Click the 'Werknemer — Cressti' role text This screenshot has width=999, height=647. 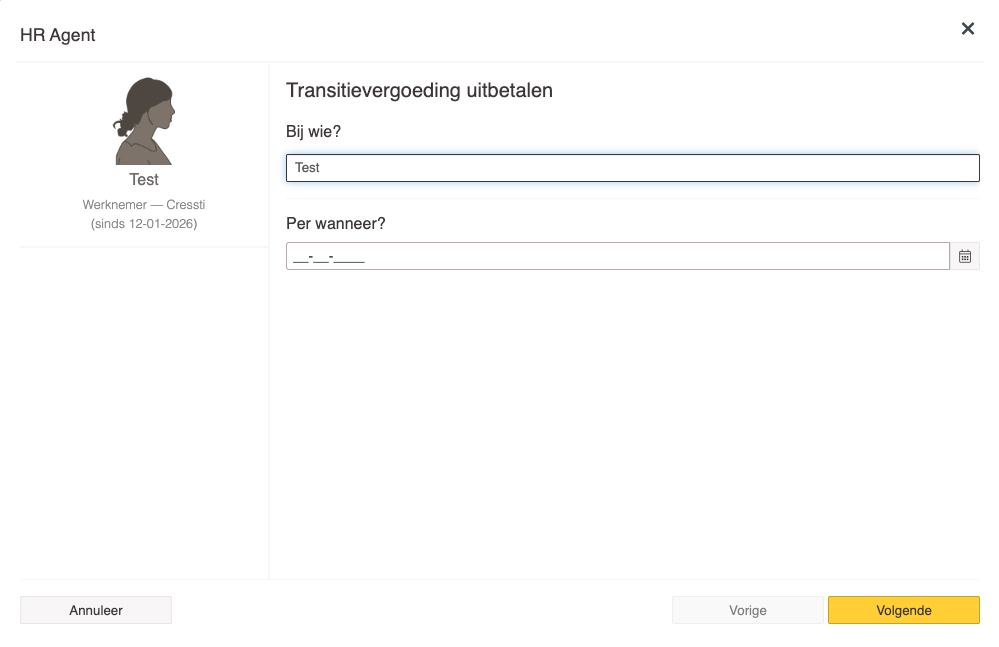pos(144,205)
